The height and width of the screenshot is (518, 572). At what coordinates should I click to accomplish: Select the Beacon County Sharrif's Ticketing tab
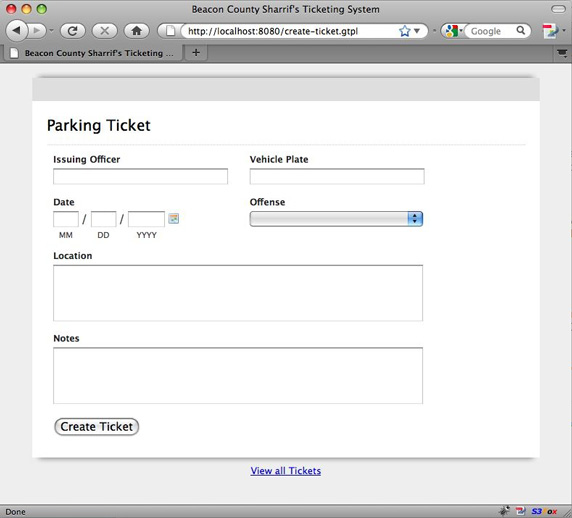click(93, 53)
